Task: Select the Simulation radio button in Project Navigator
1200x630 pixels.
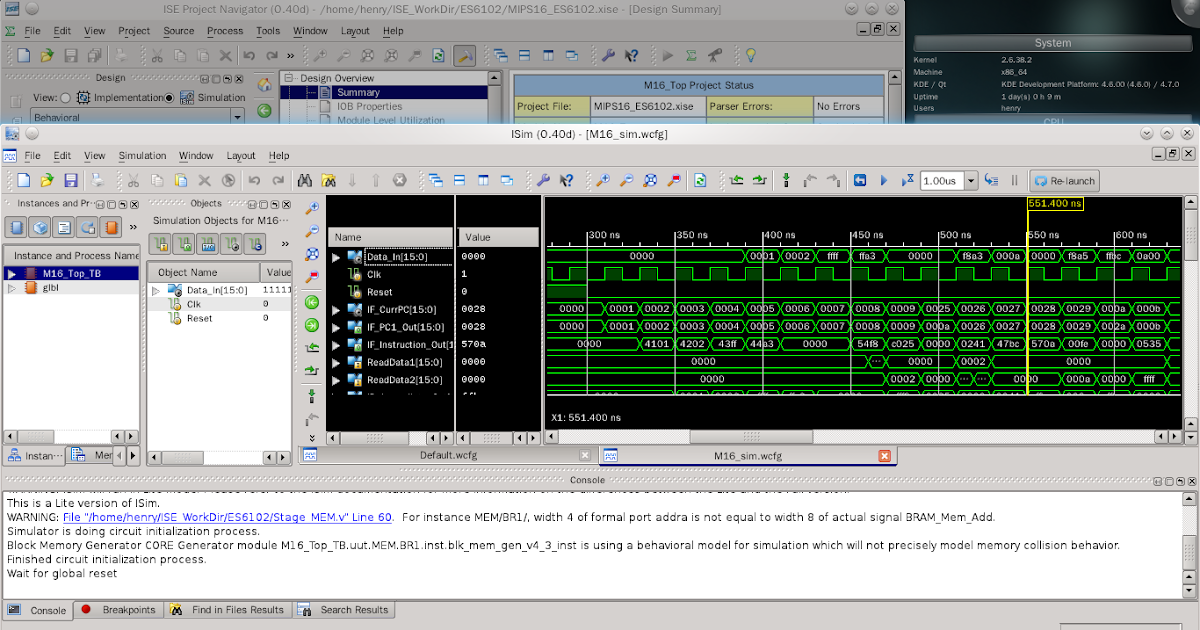Action: 170,98
